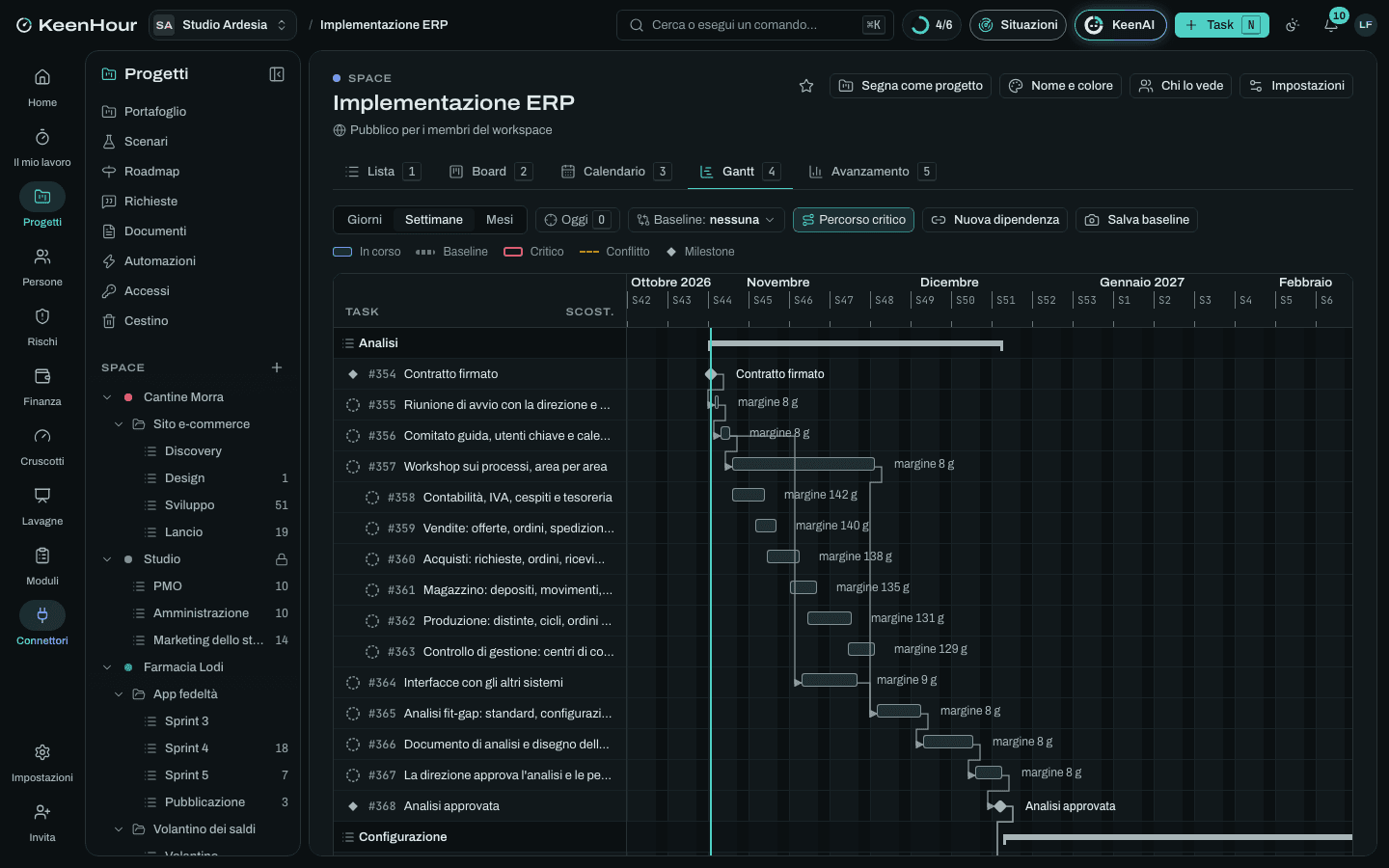Open the 4/6 progress ring indicator
Viewport: 1389px width, 868px height.
tap(932, 25)
